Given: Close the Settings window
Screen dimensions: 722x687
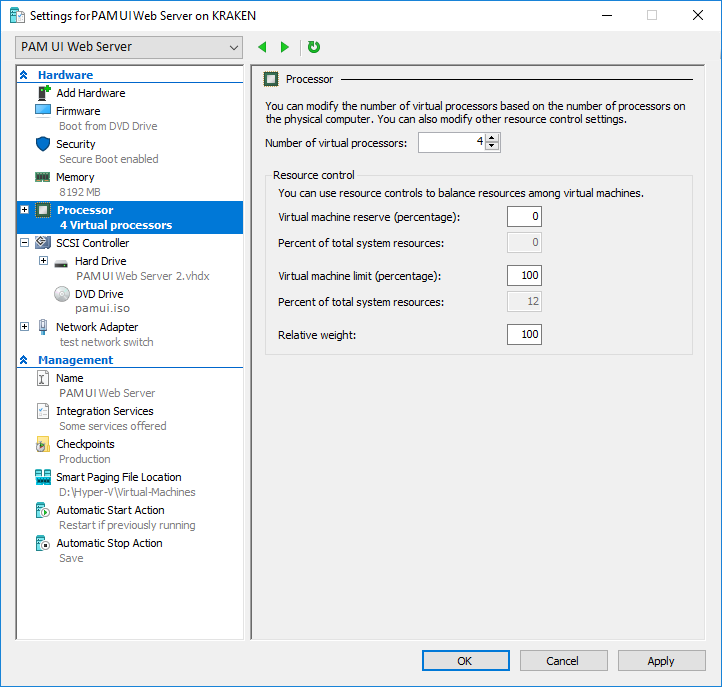Looking at the screenshot, I should coord(698,15).
